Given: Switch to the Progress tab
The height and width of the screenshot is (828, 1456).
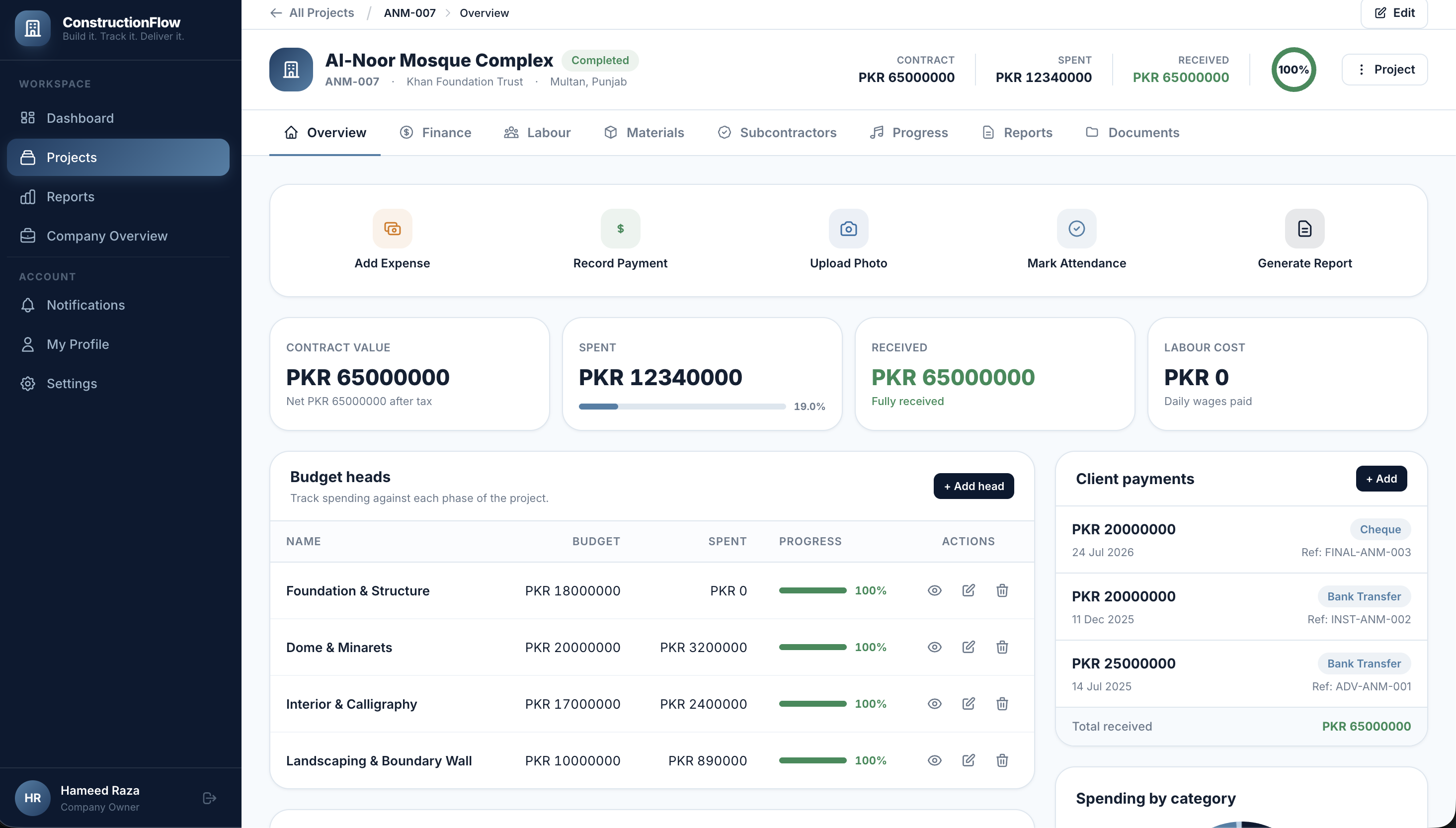Looking at the screenshot, I should (908, 133).
